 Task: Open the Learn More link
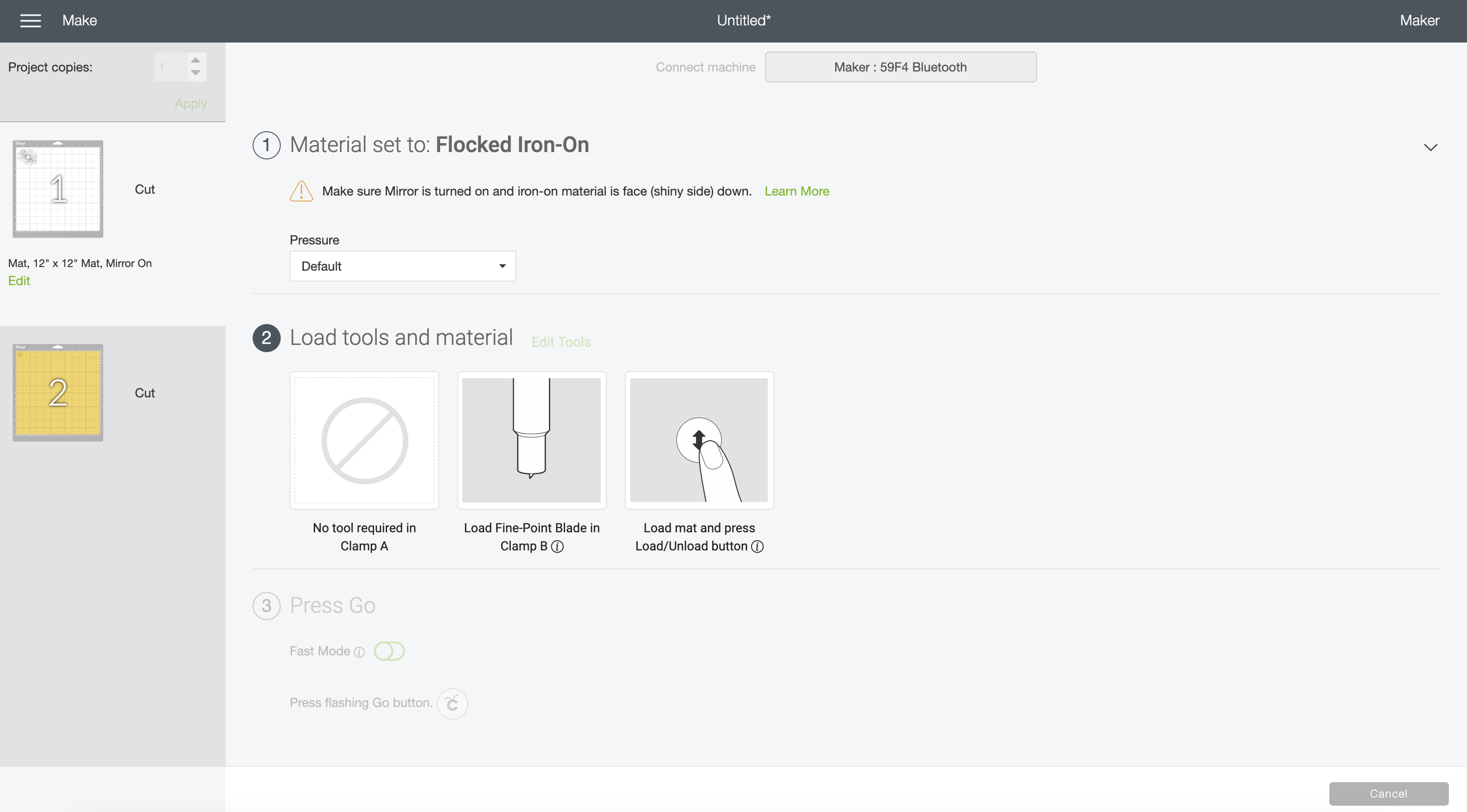coord(796,191)
